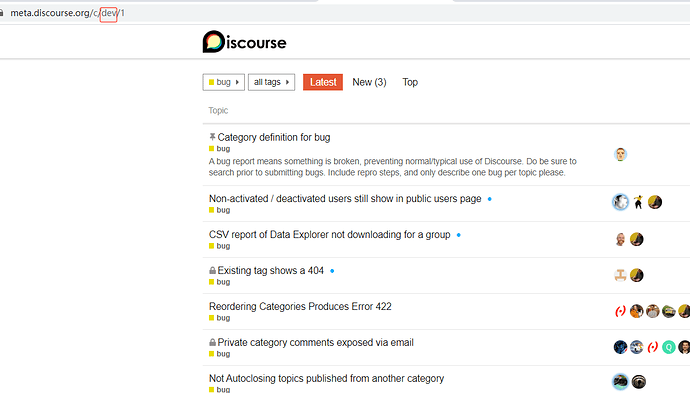Viewport: 690px width, 393px height.
Task: Open Reordering Categories Produces Error 422 topic
Action: pos(300,306)
